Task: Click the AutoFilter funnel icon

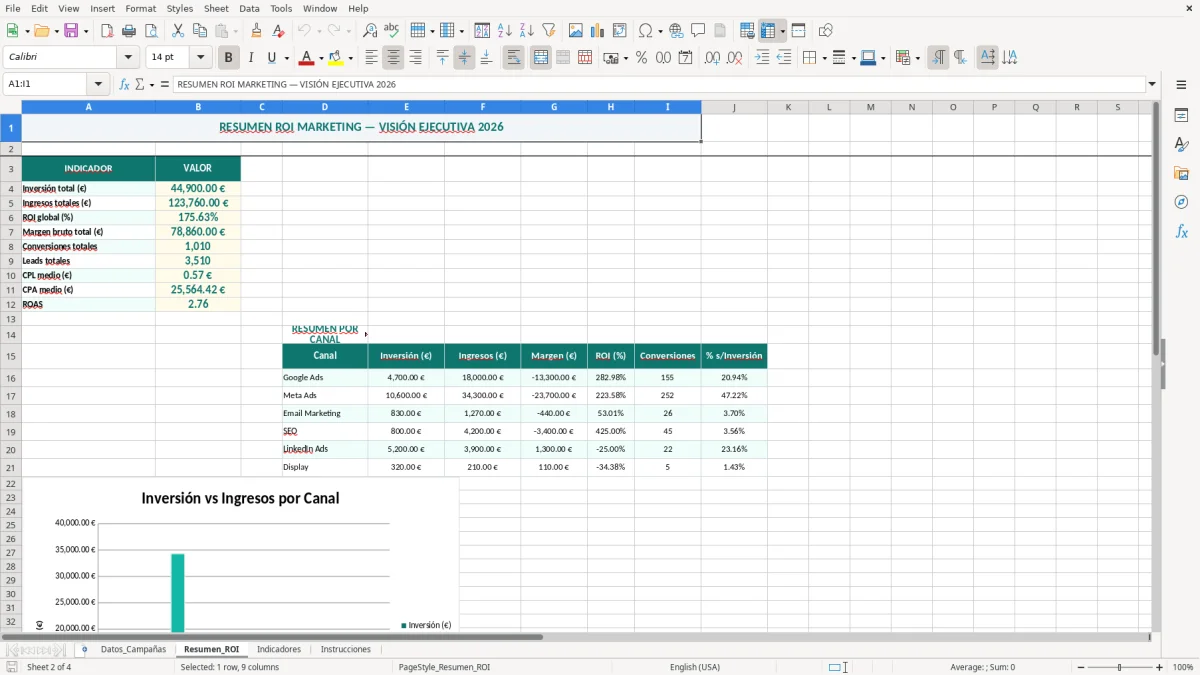Action: pyautogui.click(x=549, y=31)
